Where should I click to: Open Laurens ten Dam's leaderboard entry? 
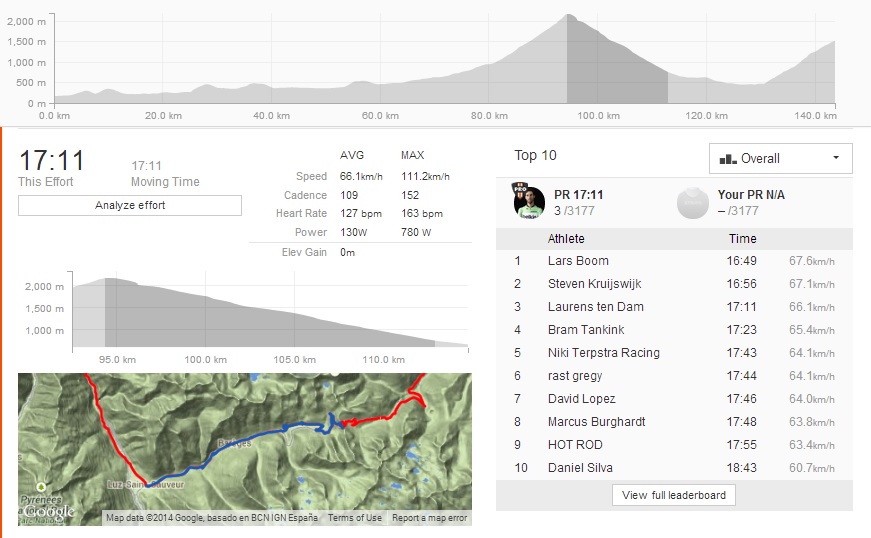(596, 307)
